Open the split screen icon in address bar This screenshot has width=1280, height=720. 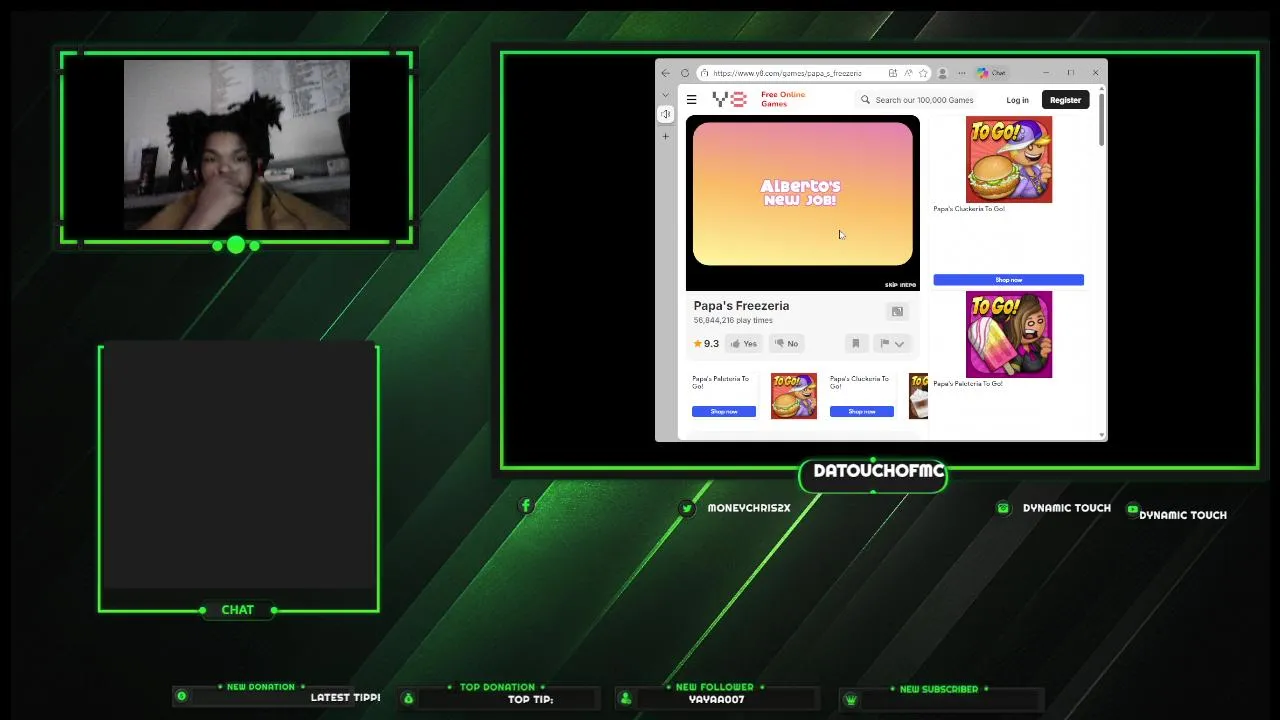click(x=893, y=73)
